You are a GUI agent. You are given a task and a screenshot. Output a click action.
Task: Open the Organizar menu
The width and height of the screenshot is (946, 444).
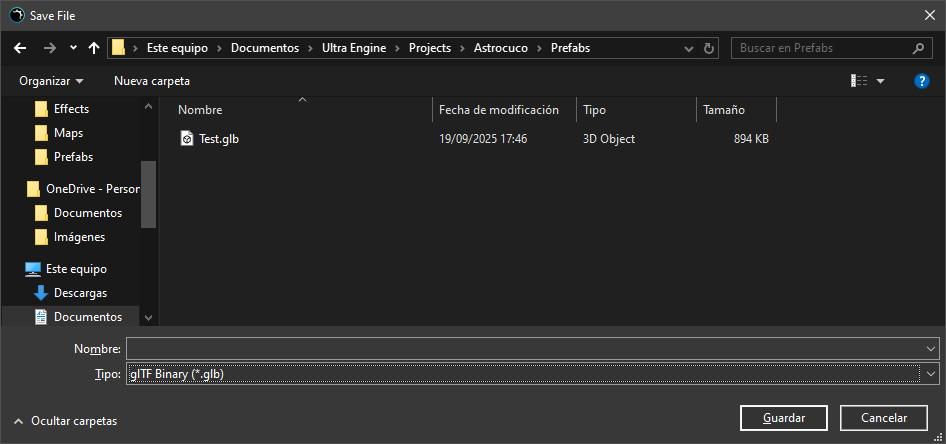[51, 81]
